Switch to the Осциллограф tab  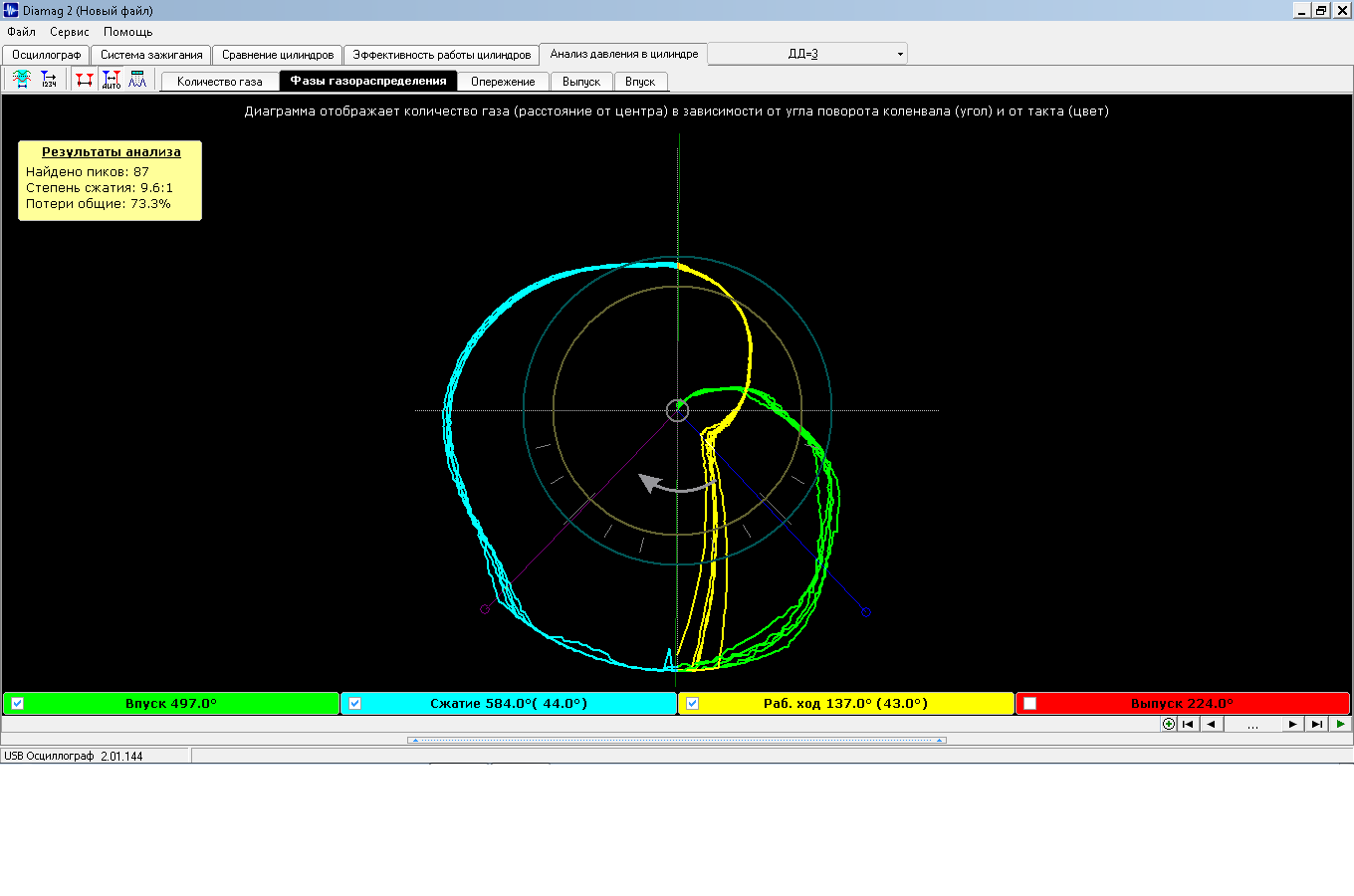coord(47,55)
